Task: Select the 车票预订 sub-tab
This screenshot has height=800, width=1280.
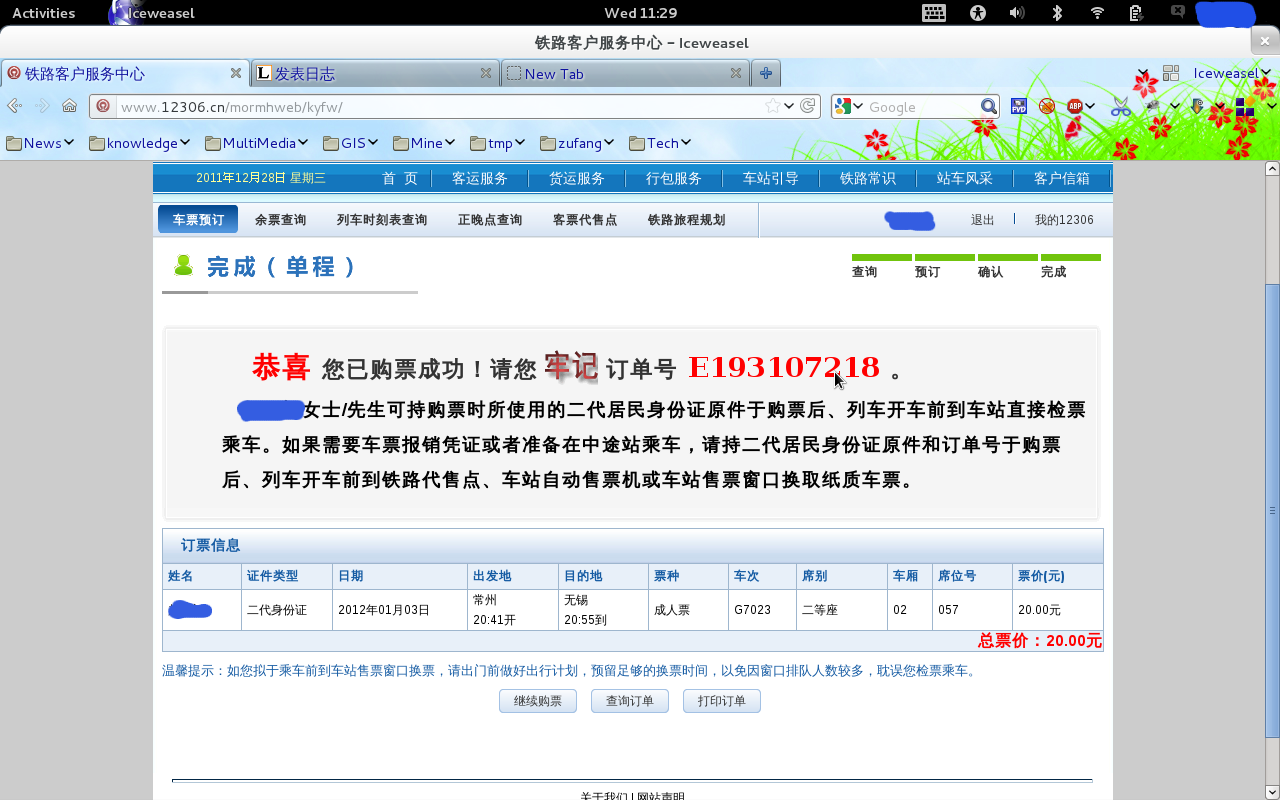Action: (198, 220)
